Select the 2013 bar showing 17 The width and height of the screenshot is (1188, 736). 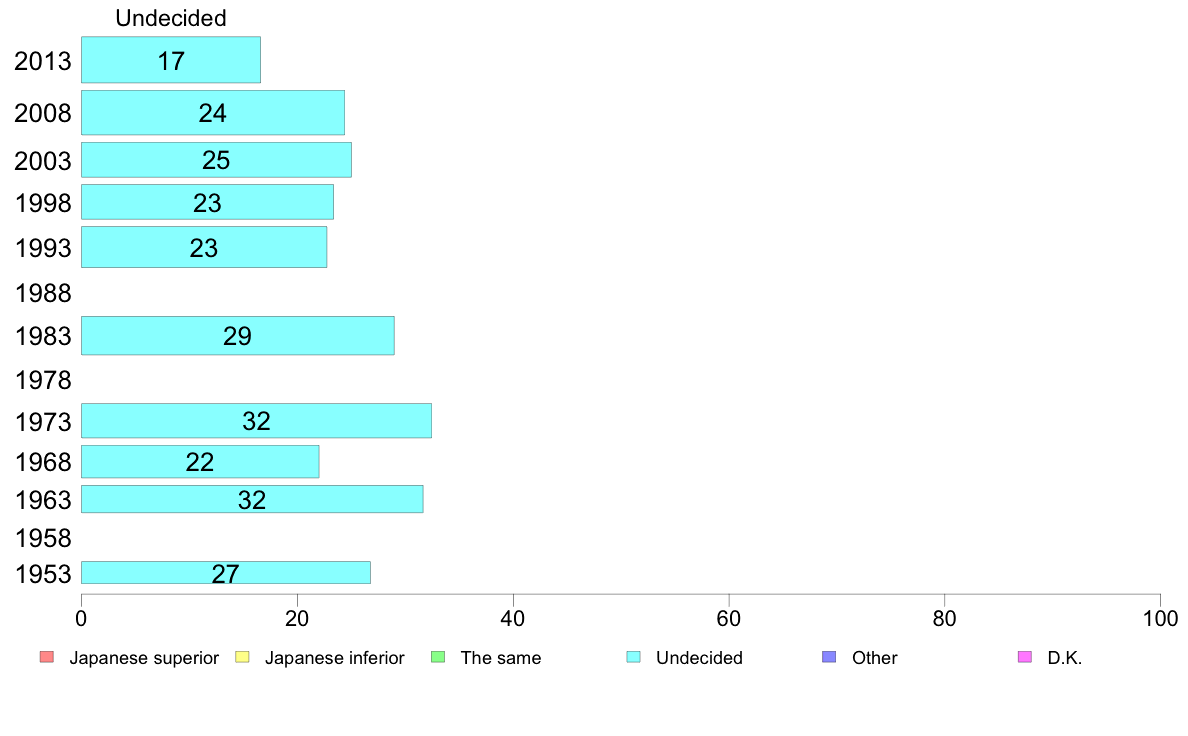(x=170, y=60)
